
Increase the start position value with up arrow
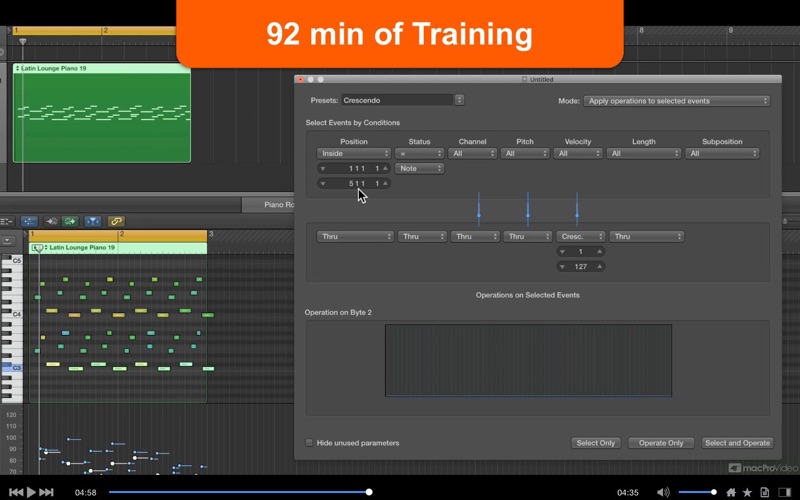(385, 168)
